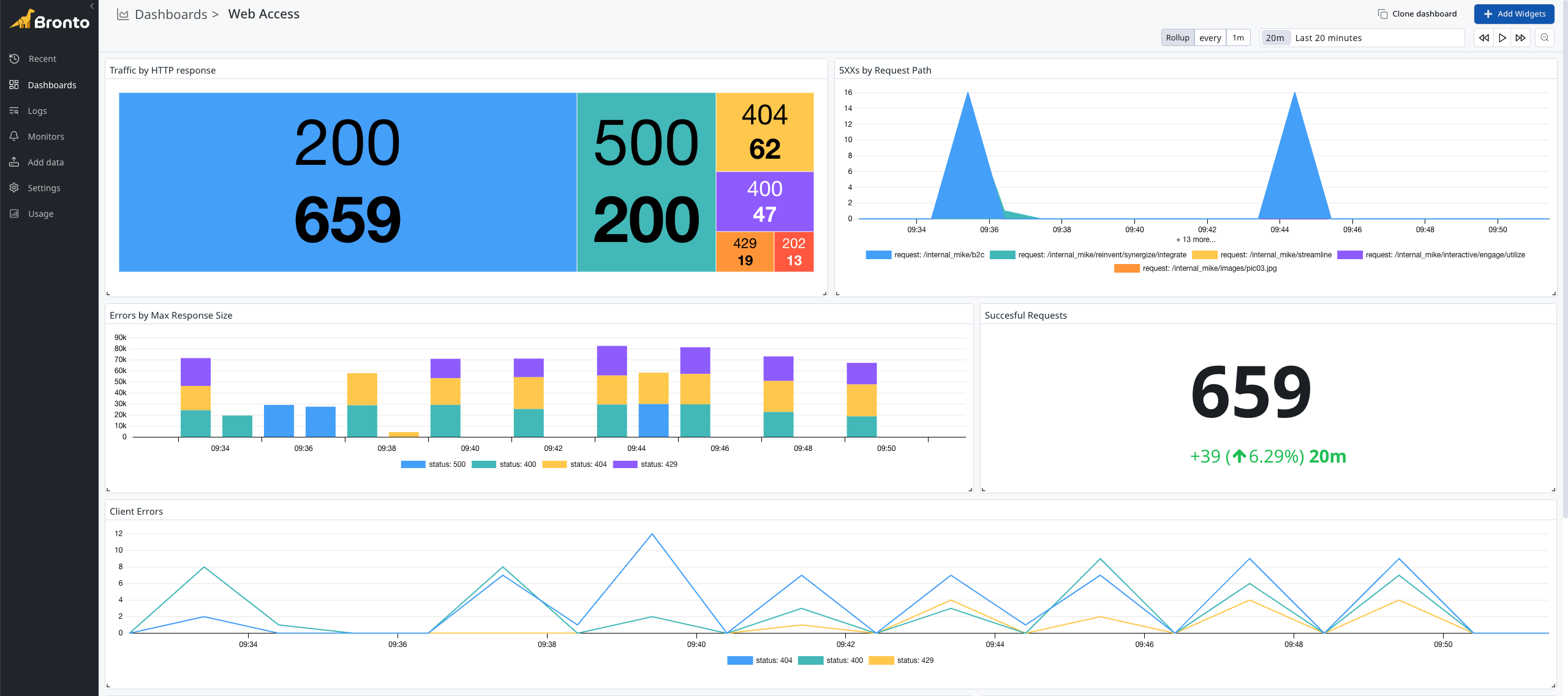This screenshot has height=696, width=1568.
Task: Click the Traffic by HTTP response title
Action: (162, 70)
